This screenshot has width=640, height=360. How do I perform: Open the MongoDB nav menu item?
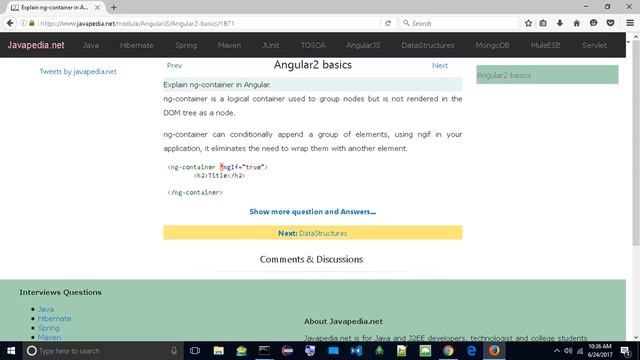(492, 45)
